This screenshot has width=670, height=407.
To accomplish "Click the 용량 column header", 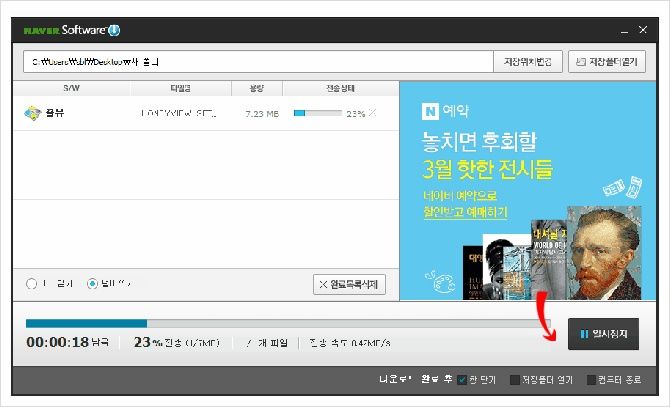I will click(257, 88).
